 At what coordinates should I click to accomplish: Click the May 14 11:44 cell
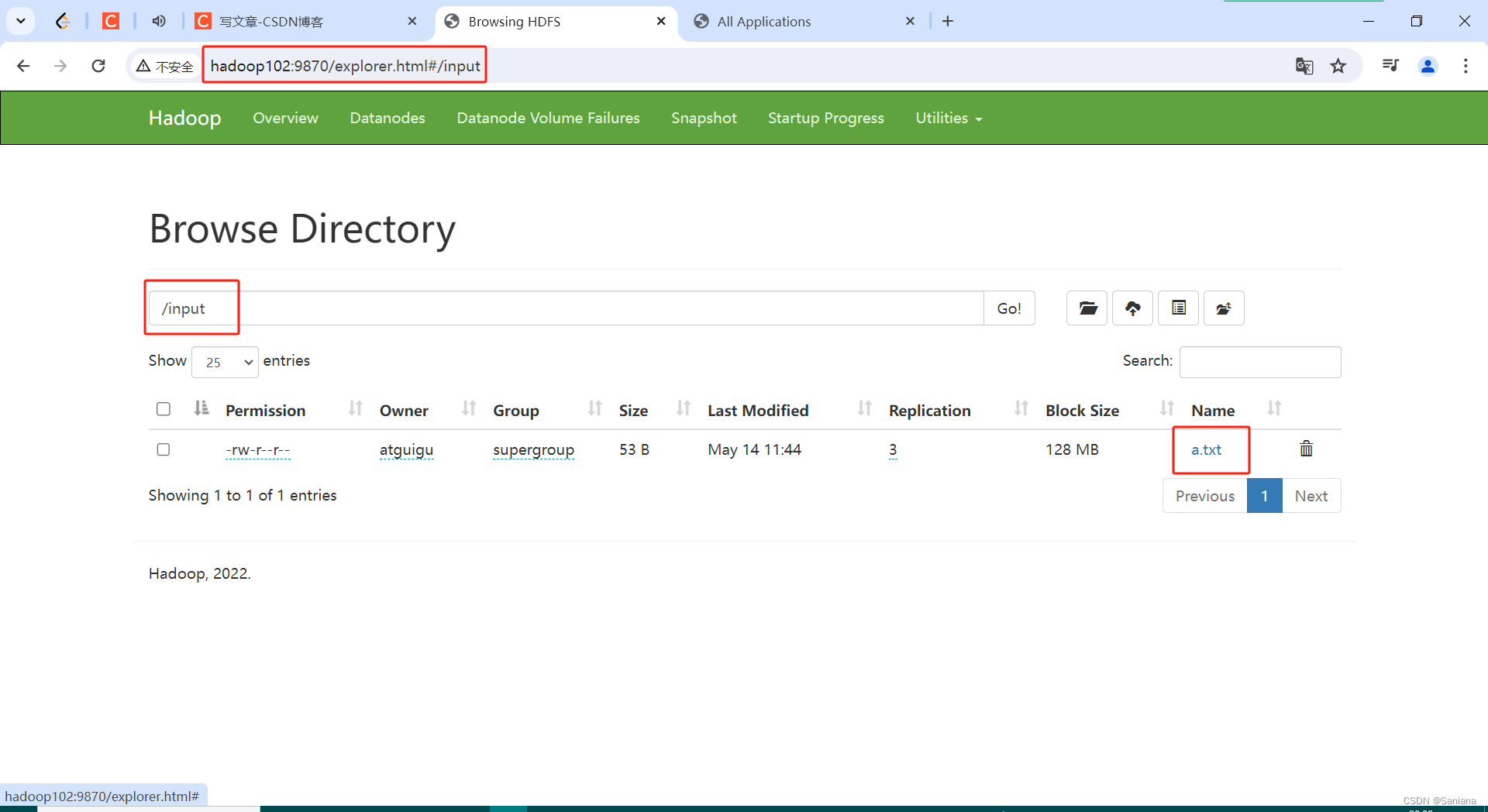(x=754, y=449)
